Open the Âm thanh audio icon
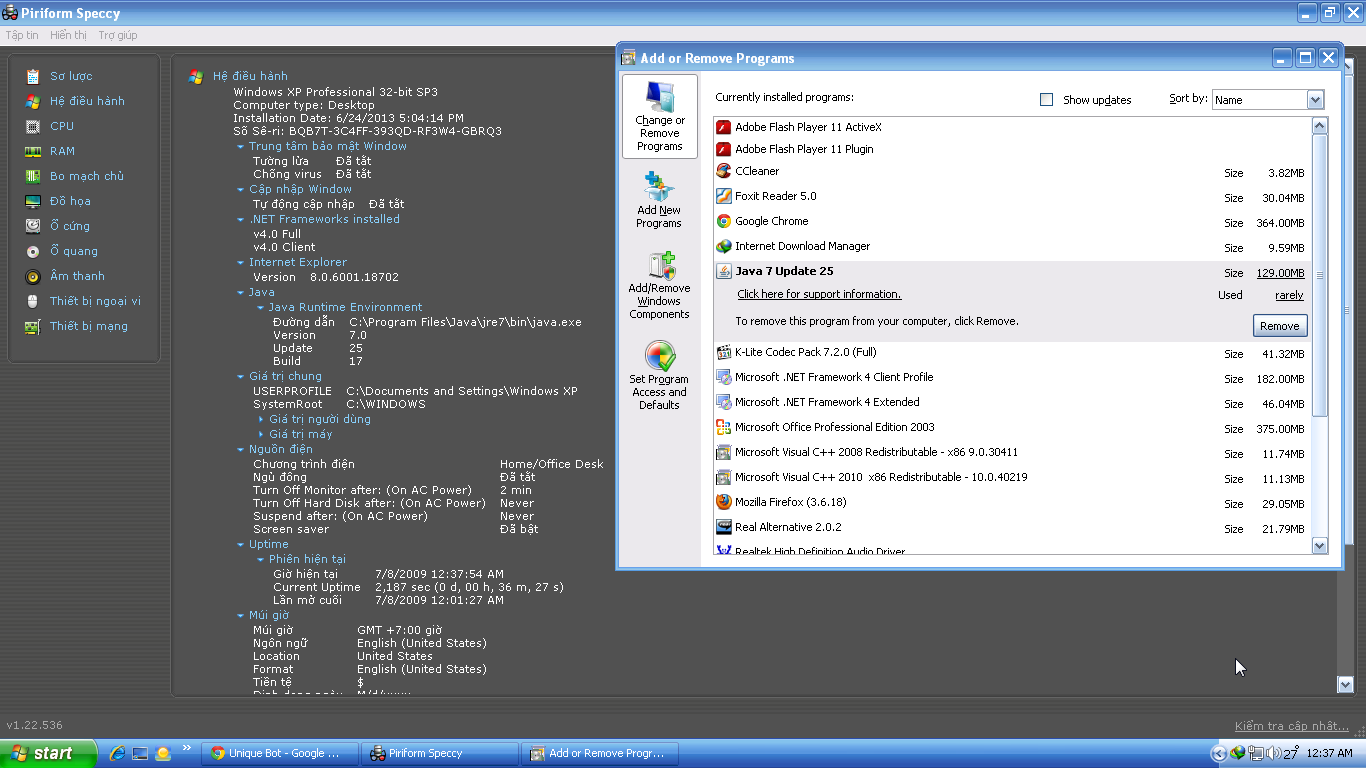The image size is (1366, 768). [x=33, y=276]
